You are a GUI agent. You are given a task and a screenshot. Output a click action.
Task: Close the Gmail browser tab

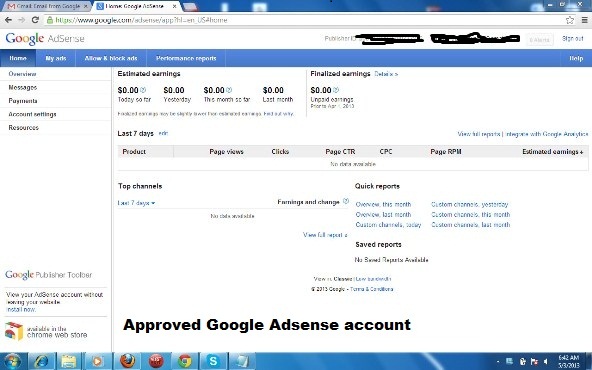point(86,6)
